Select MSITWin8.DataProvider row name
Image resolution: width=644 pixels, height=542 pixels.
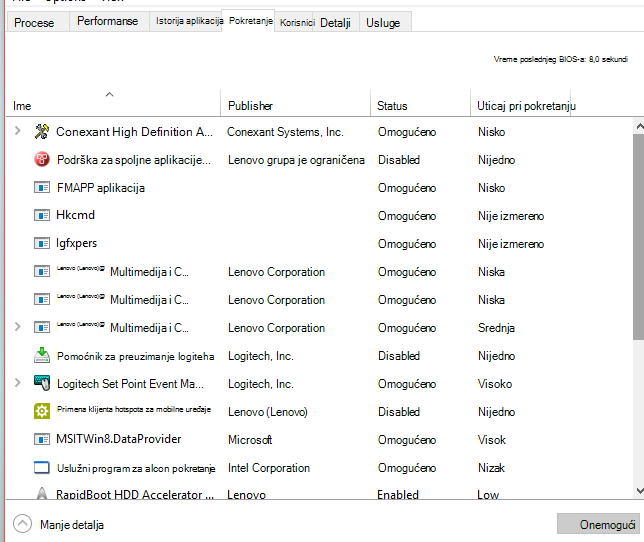119,439
